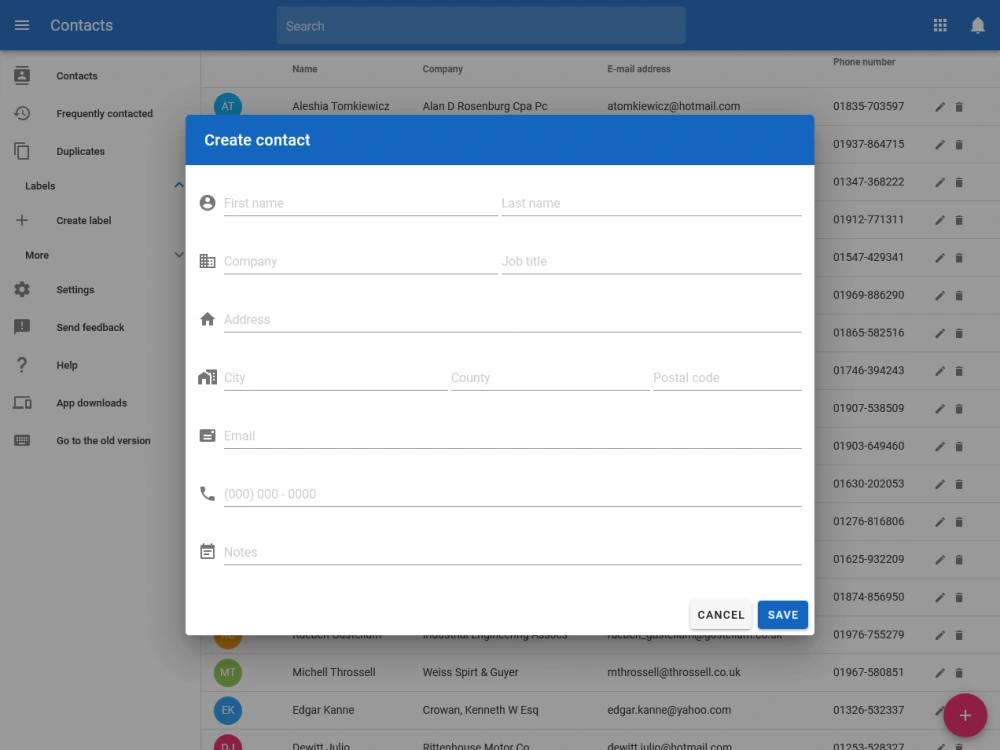
Task: Click the E-mail address column header
Action: pos(638,69)
